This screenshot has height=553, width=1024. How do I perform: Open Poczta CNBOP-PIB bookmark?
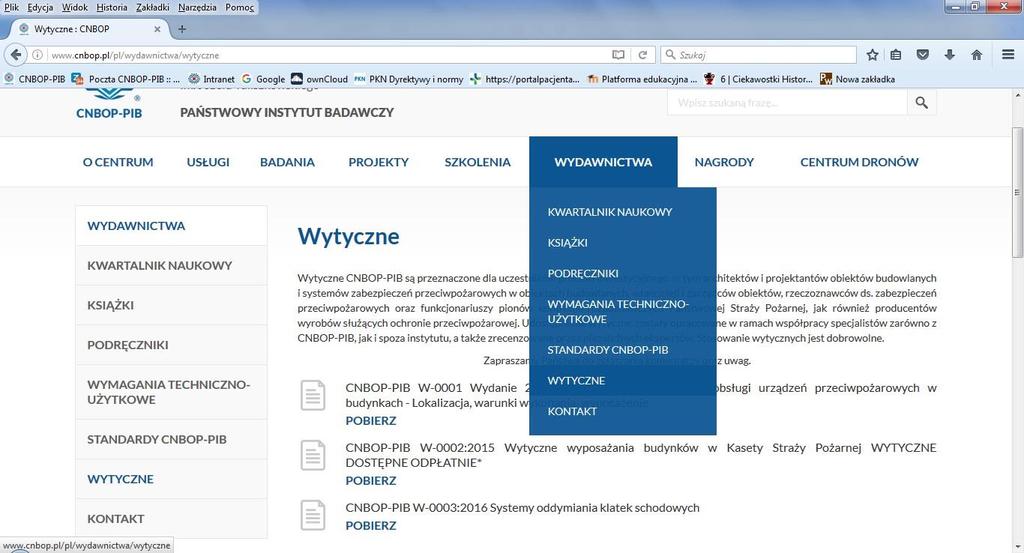tap(125, 79)
